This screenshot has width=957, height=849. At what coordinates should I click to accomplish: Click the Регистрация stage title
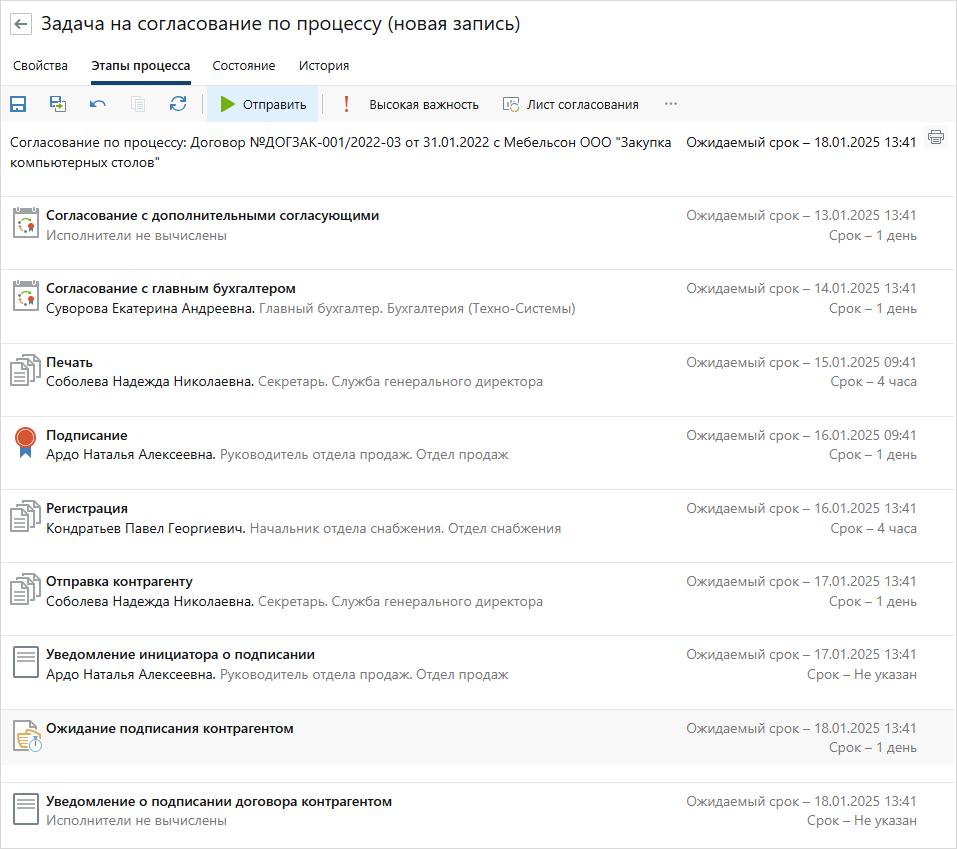(x=87, y=508)
